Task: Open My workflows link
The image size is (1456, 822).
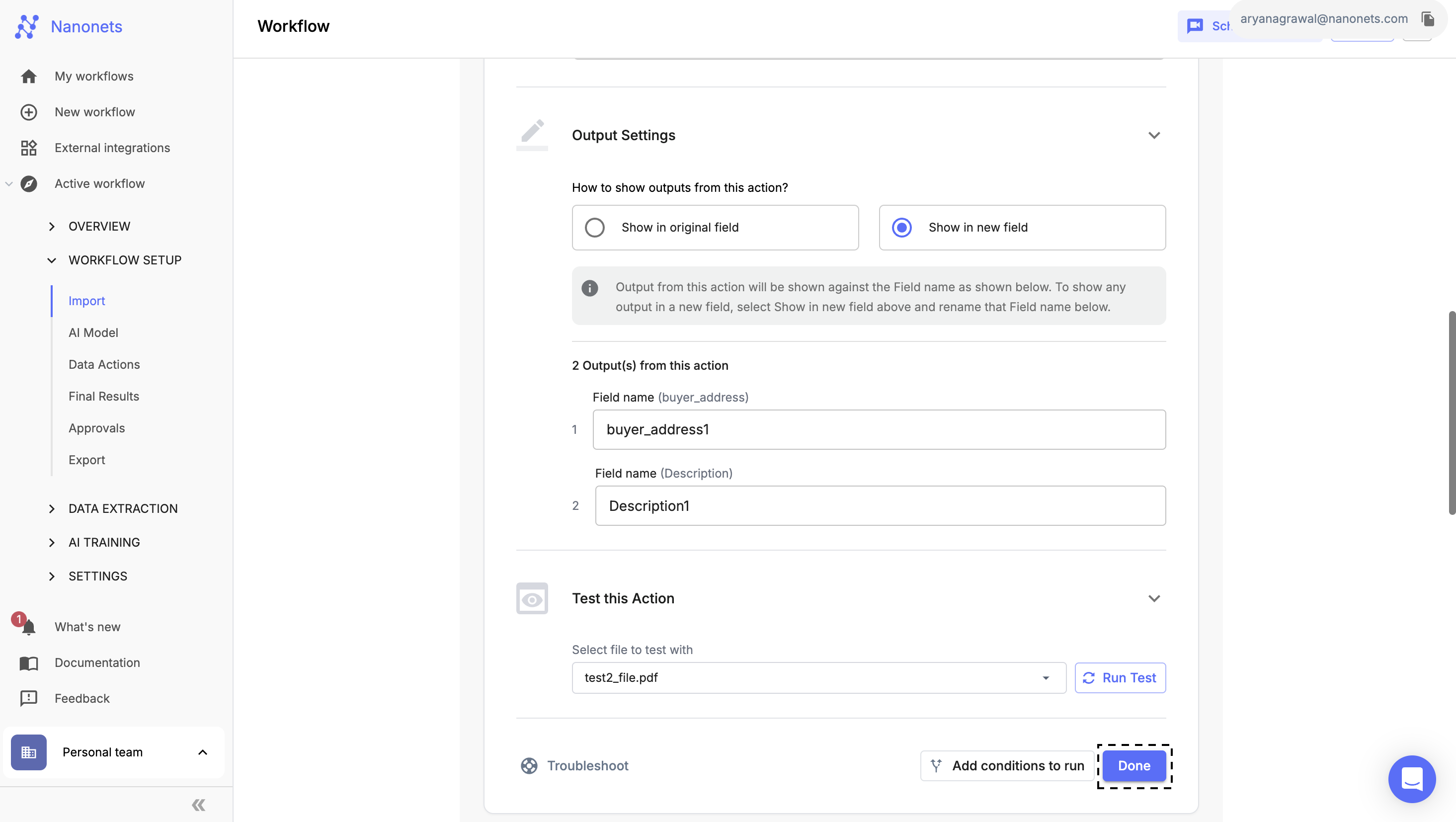Action: (x=94, y=77)
